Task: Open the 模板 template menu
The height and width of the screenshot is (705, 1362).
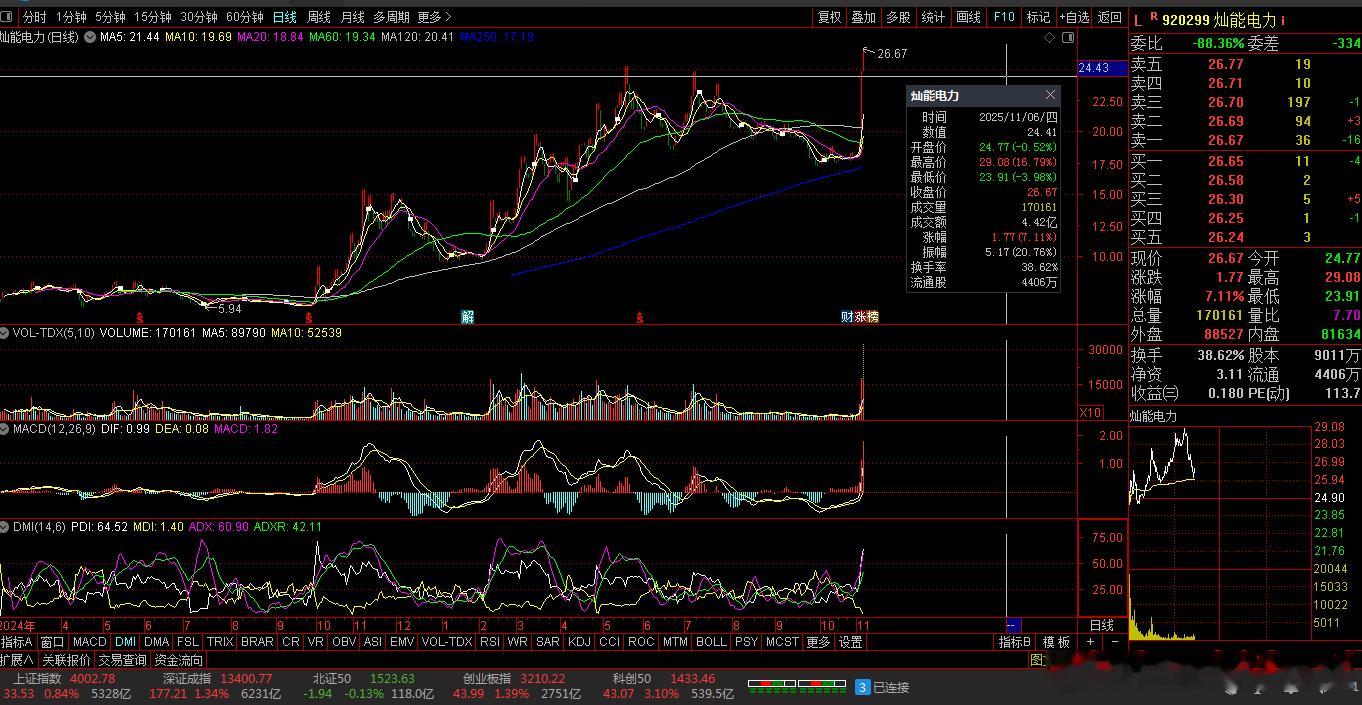Action: pyautogui.click(x=1056, y=642)
